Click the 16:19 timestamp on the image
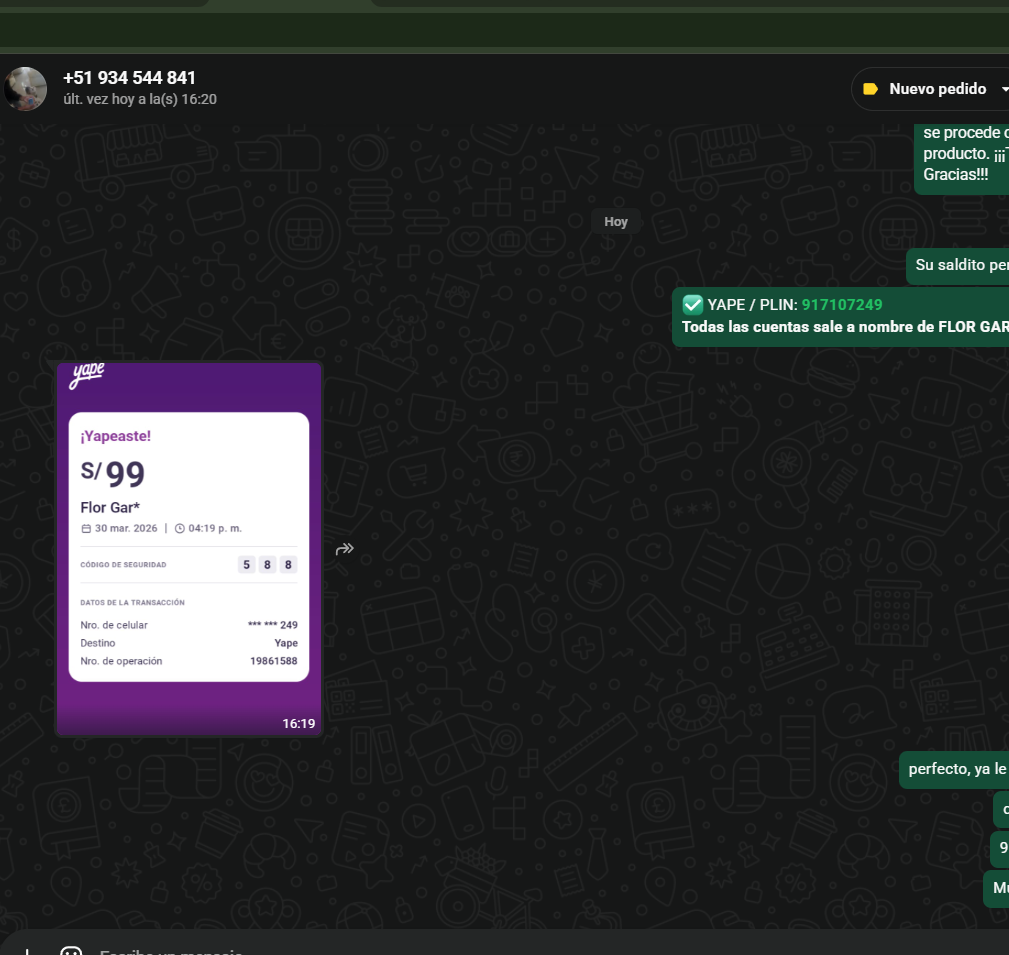 point(298,723)
